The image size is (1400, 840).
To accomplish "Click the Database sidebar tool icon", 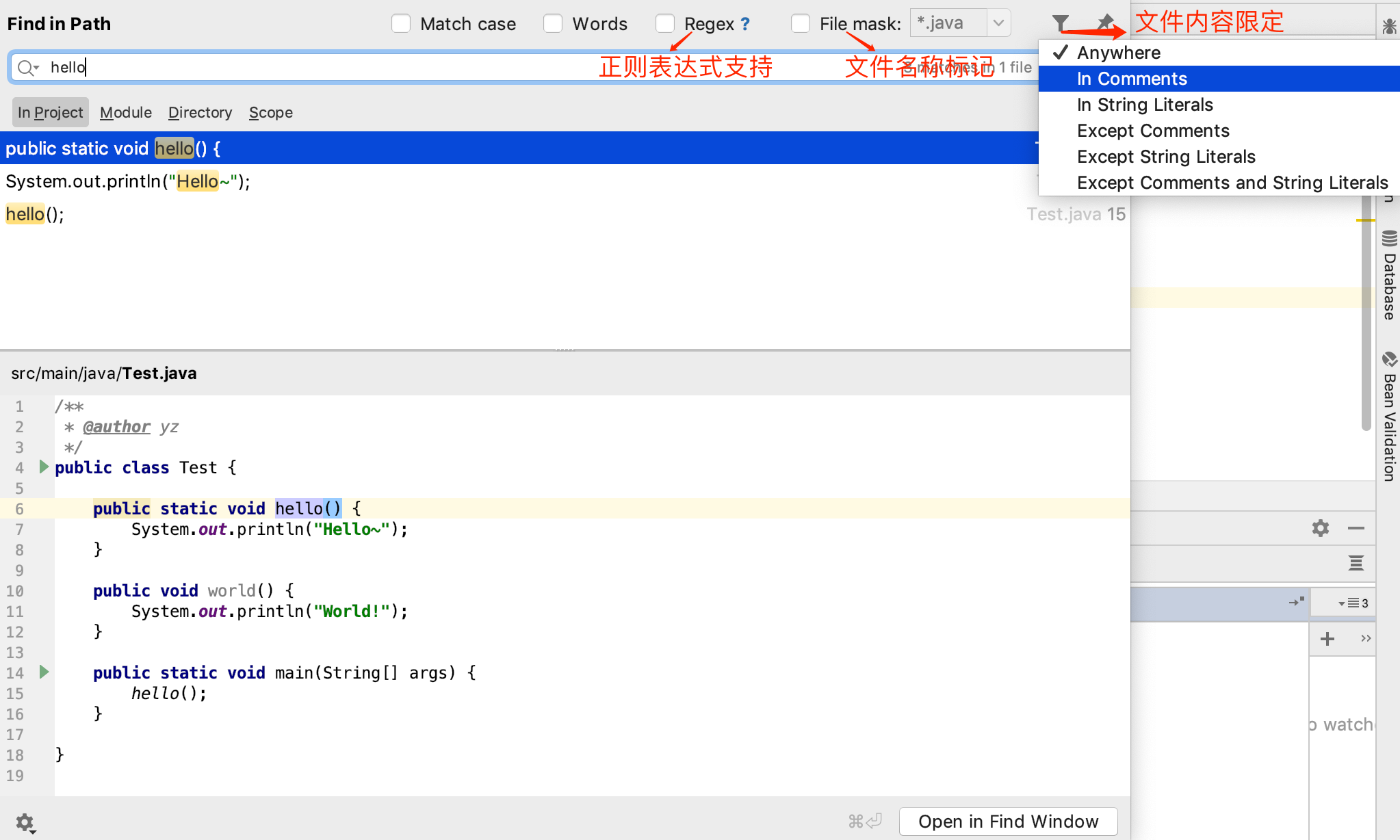I will pos(1389,239).
